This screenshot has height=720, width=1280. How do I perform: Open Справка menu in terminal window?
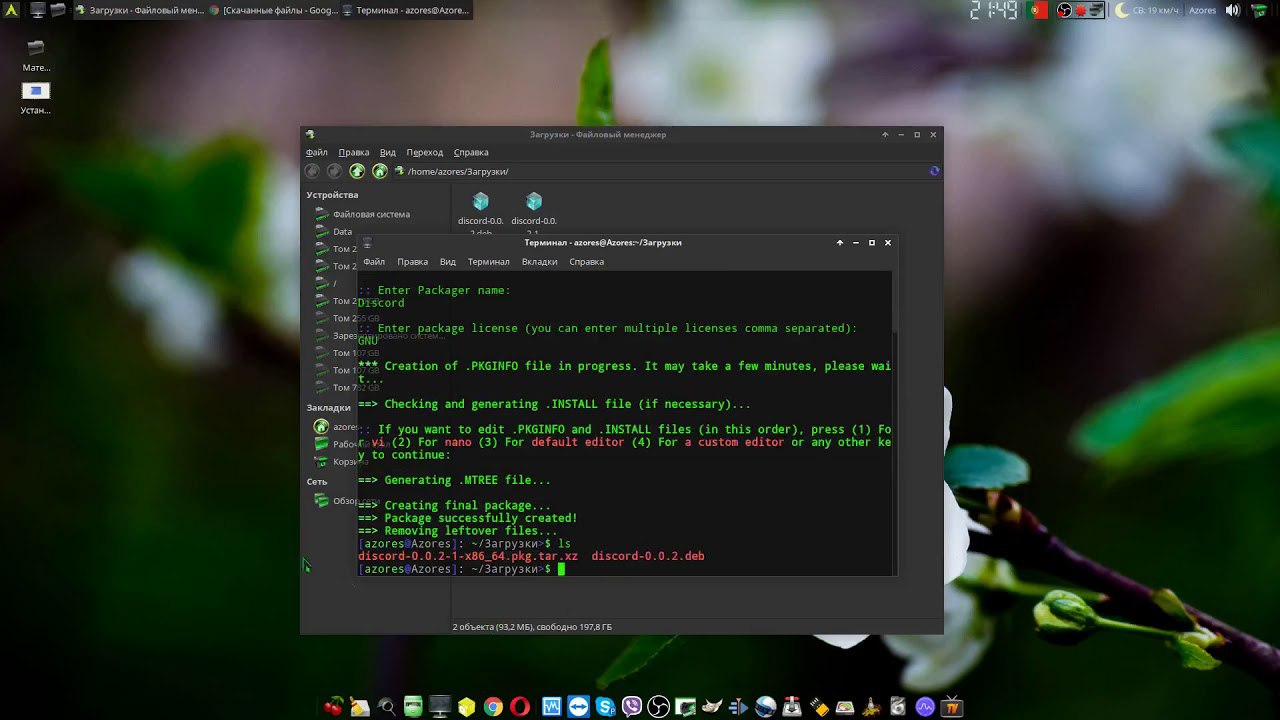[x=586, y=261]
